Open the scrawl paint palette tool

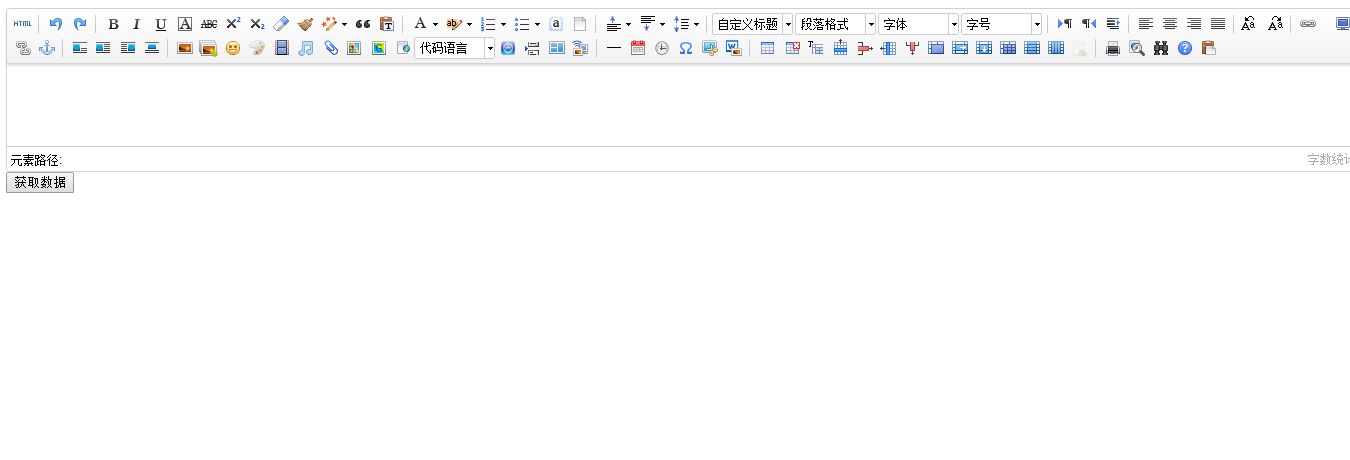pos(257,48)
